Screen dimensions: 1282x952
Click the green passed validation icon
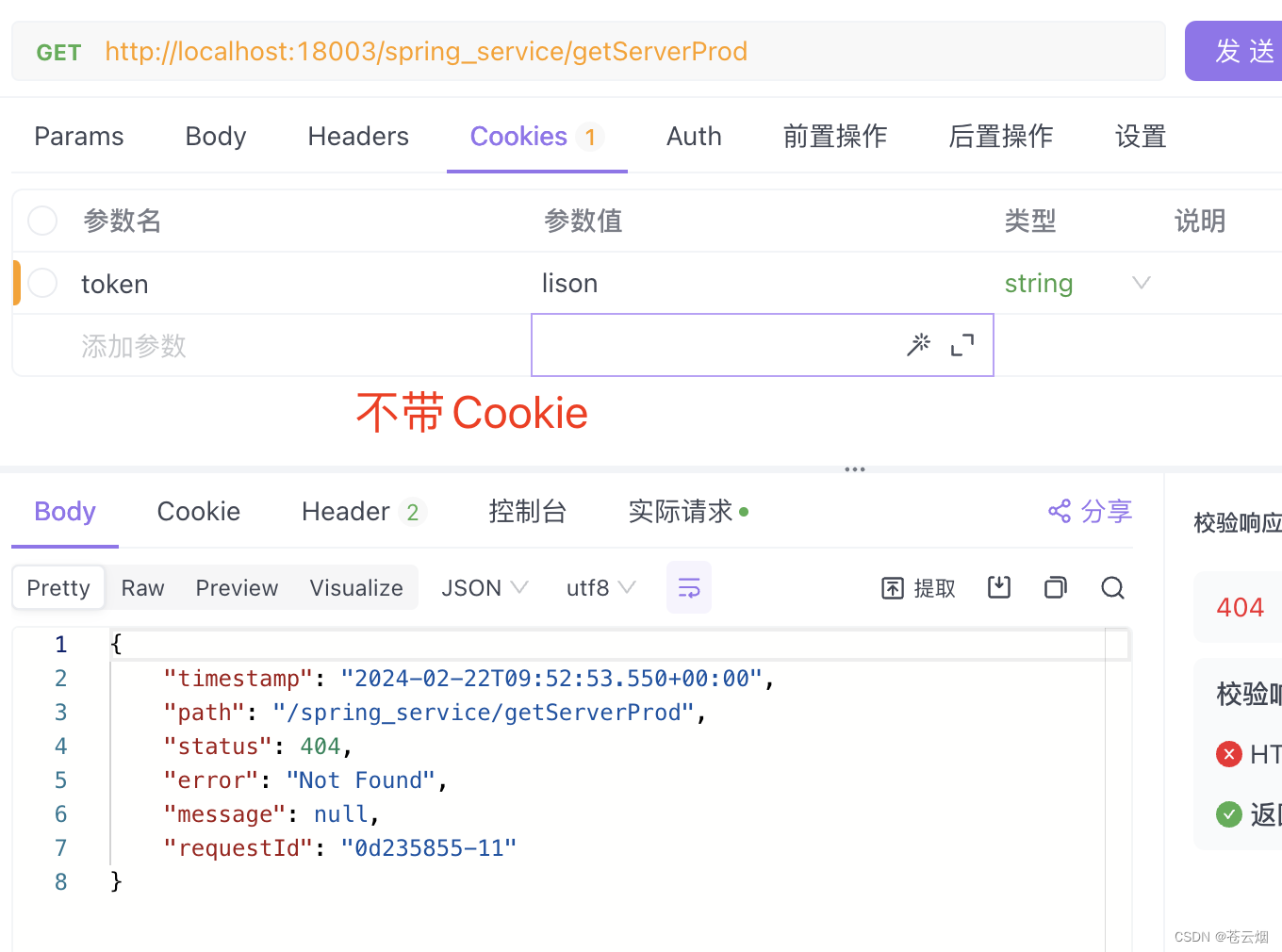coord(1229,814)
